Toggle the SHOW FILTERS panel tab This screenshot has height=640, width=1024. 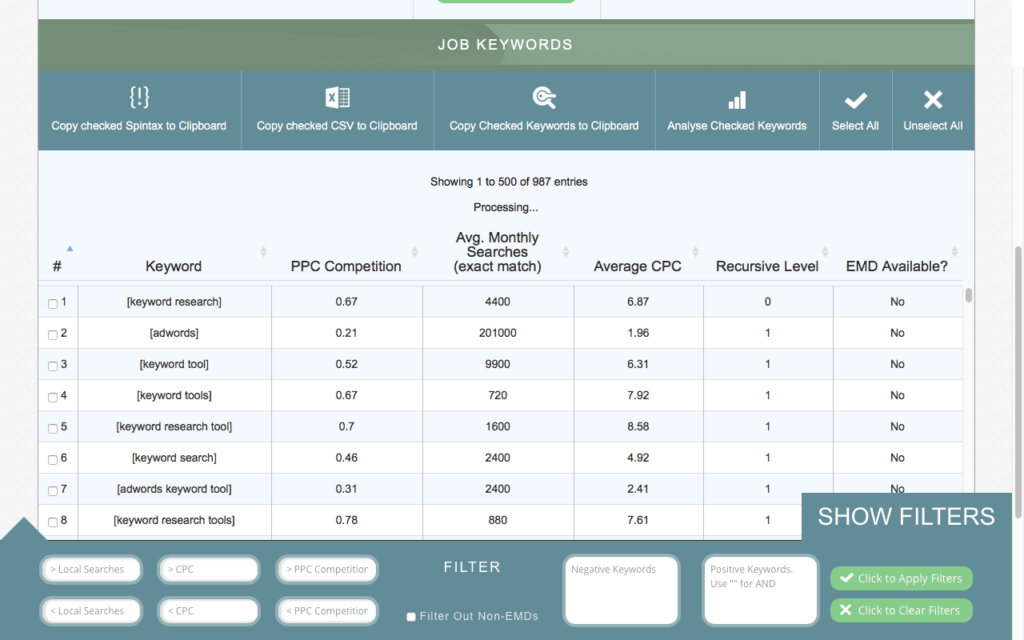click(x=906, y=516)
